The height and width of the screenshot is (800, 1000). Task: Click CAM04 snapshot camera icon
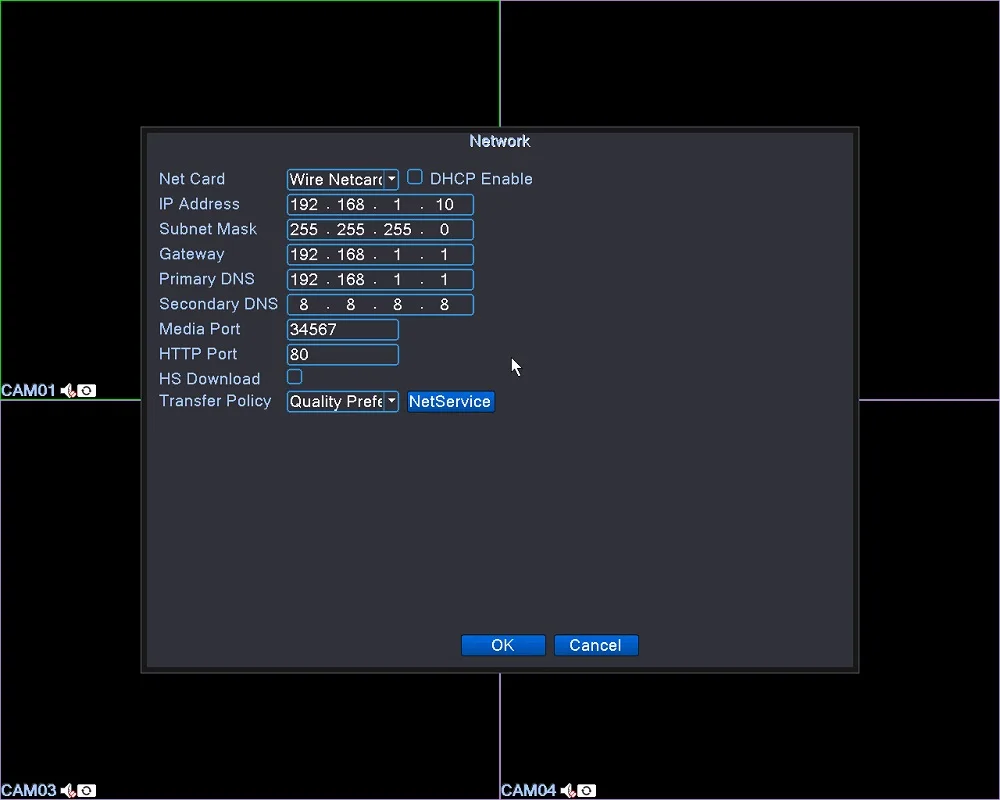(x=587, y=790)
